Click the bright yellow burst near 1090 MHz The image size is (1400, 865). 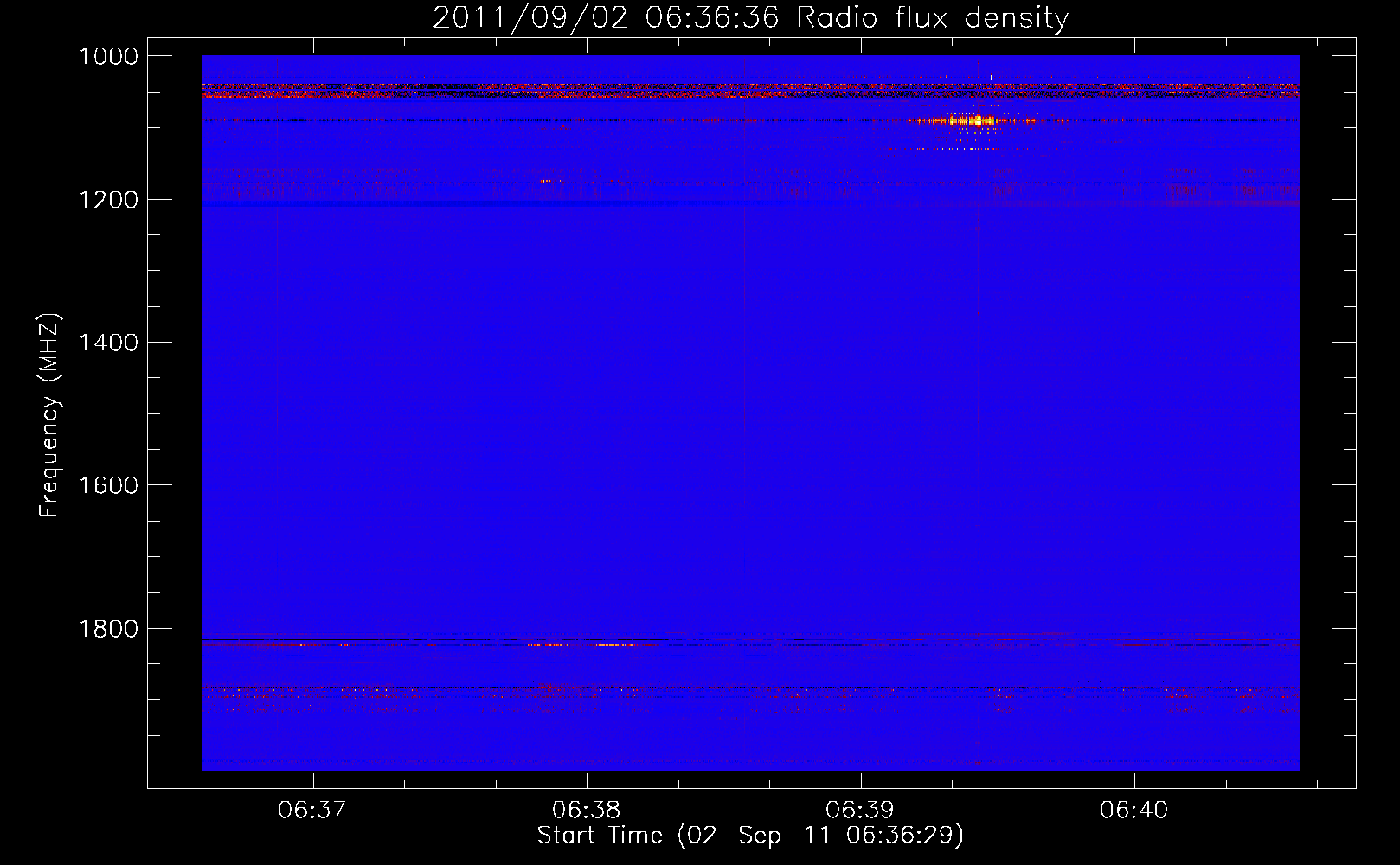tap(971, 121)
